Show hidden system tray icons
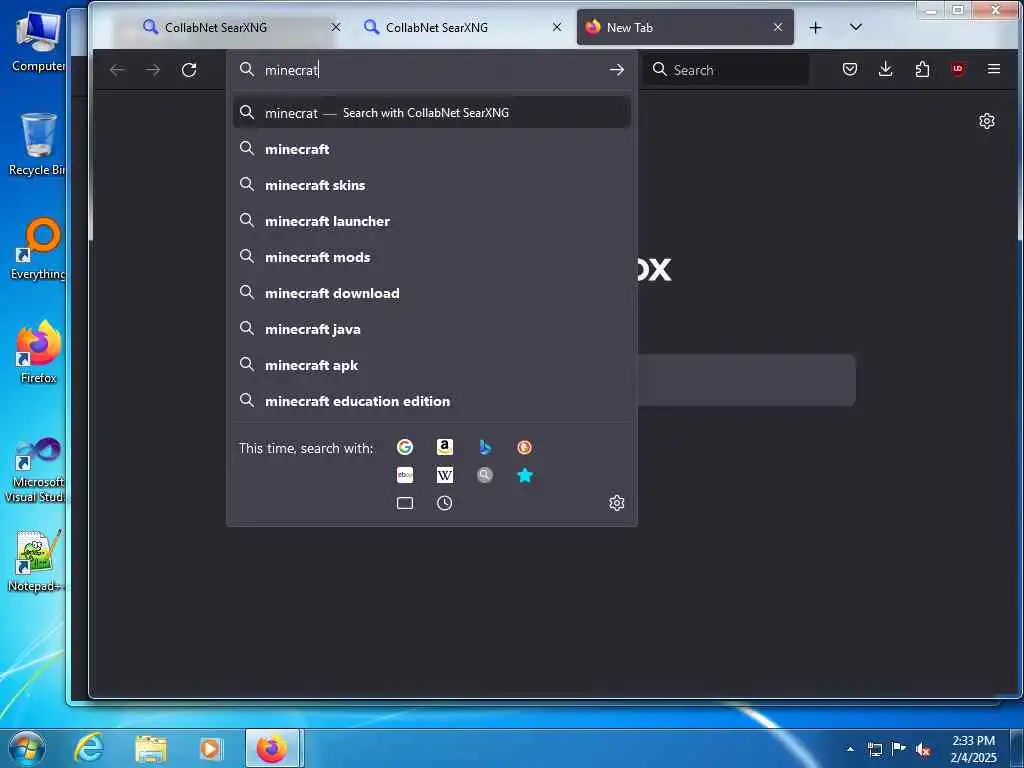Image resolution: width=1024 pixels, height=768 pixels. pyautogui.click(x=850, y=749)
